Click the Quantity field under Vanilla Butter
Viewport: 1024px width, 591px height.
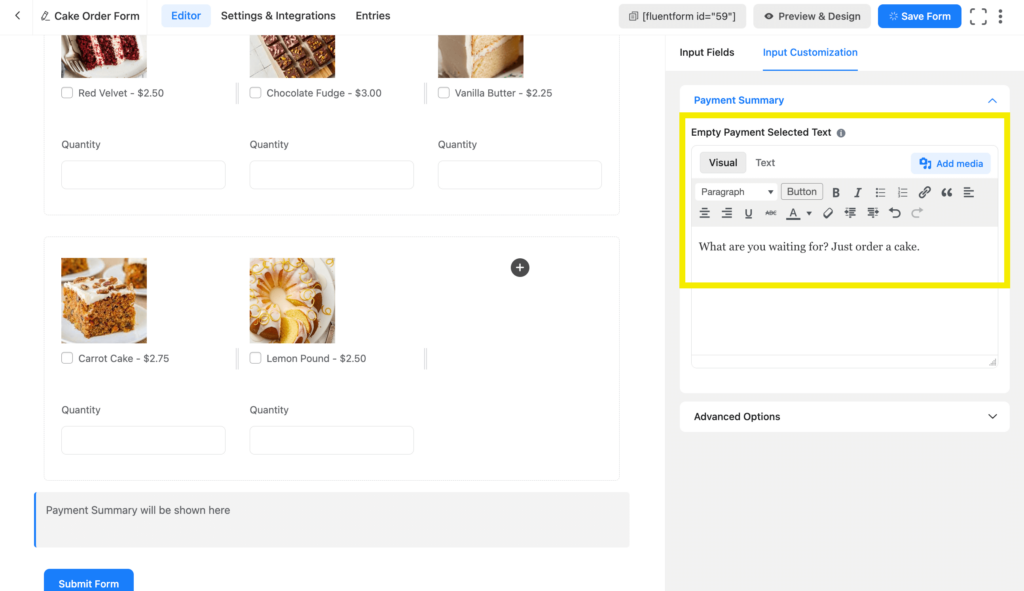click(519, 175)
